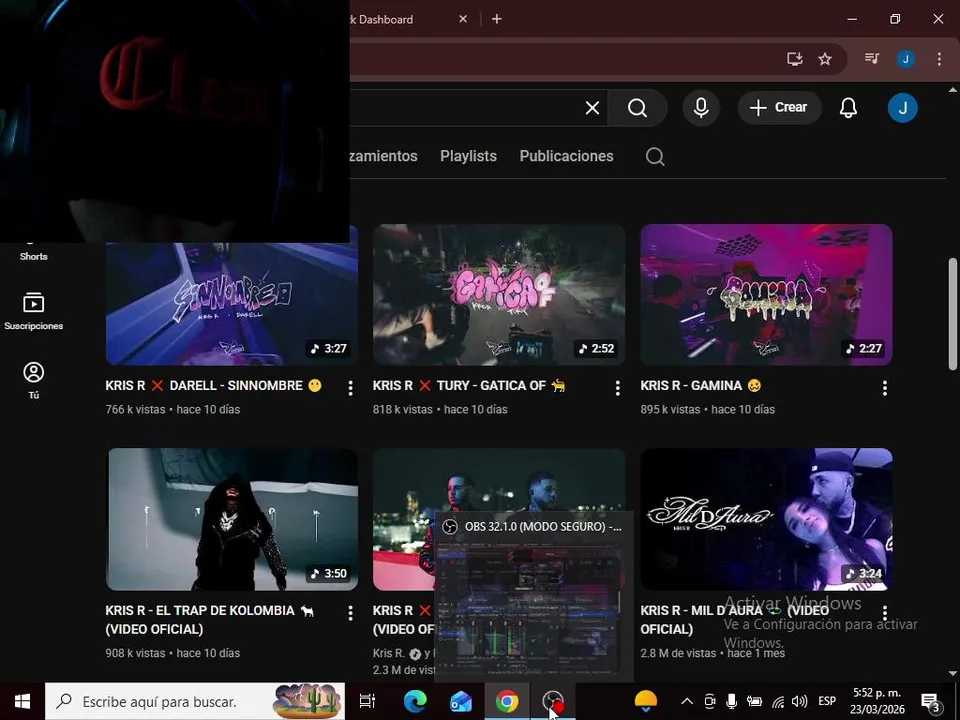Click the microphone tray icon
960x720 pixels.
tap(731, 702)
